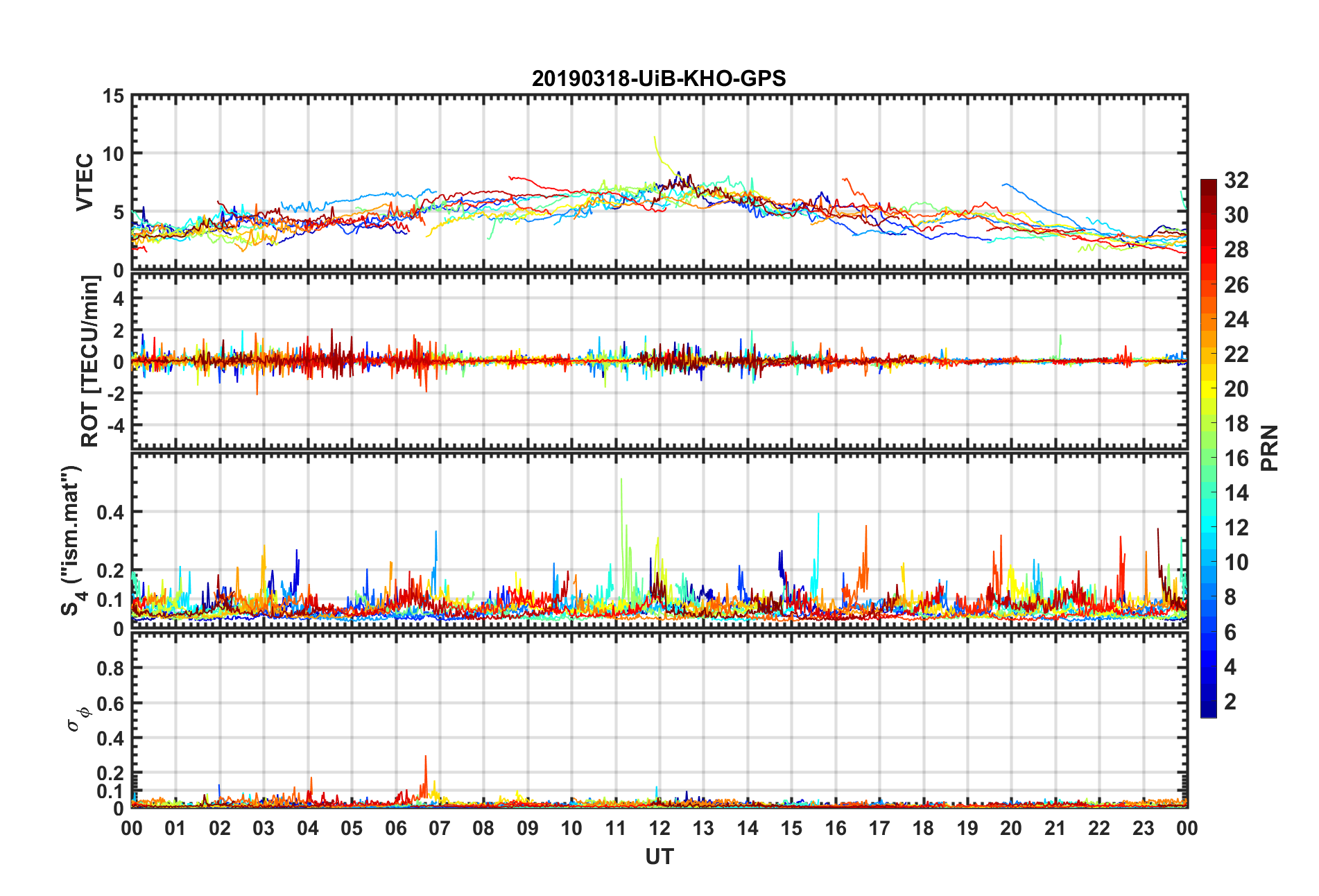This screenshot has width=1319, height=896.
Task: Click S4 y-axis tick 0.4
Action: click(111, 512)
